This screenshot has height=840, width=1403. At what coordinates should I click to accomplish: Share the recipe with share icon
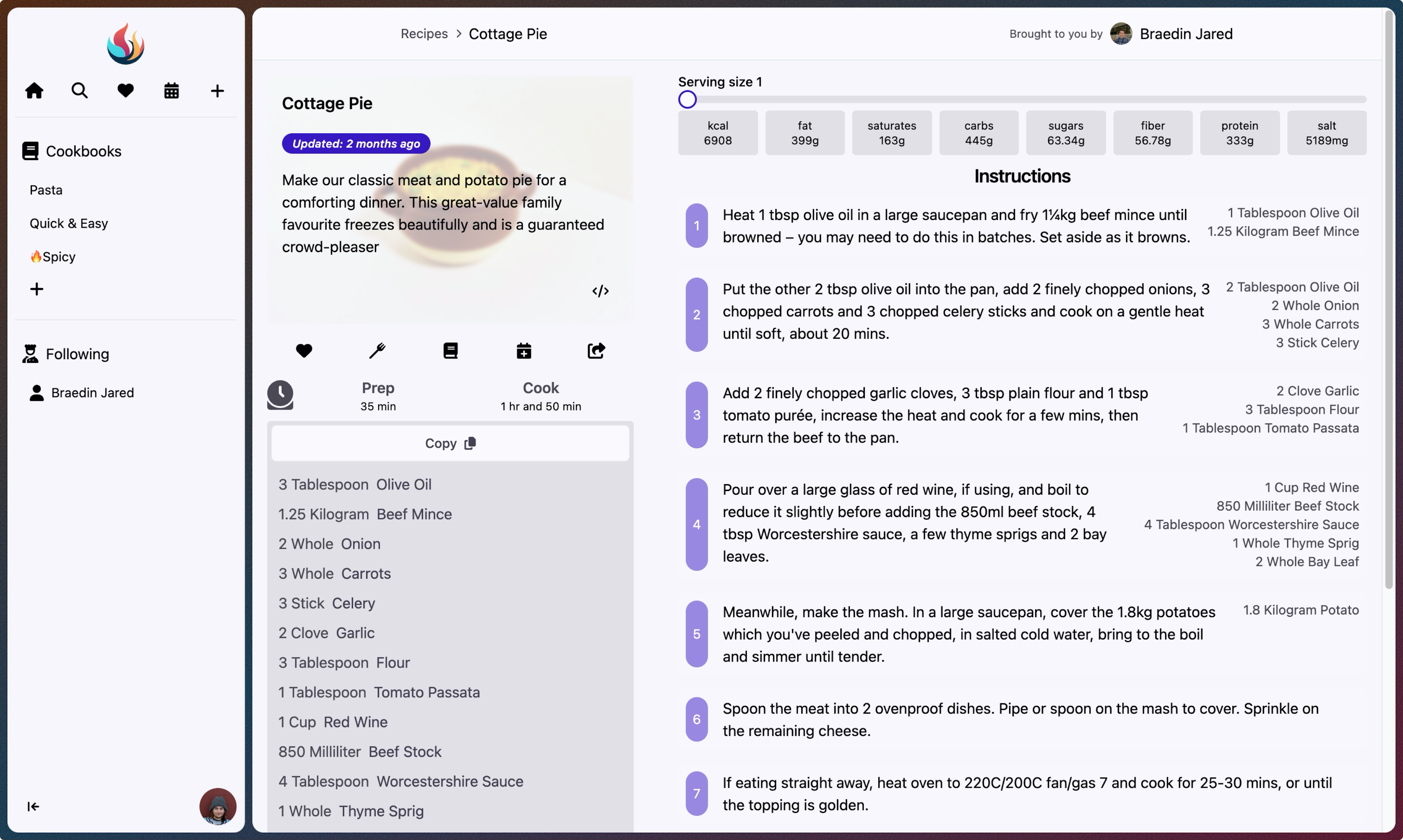pos(597,351)
